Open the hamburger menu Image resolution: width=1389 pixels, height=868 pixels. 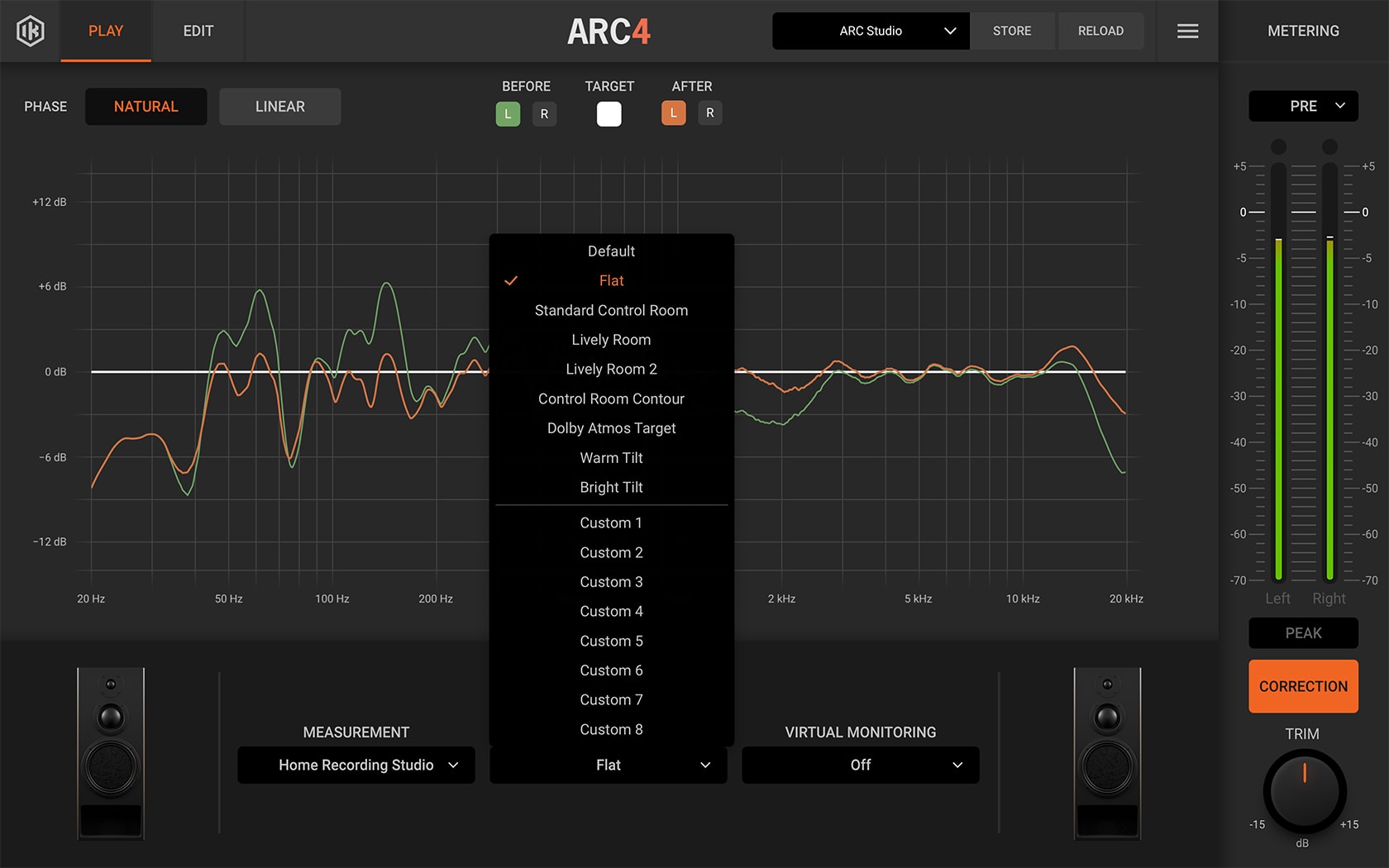[1187, 31]
